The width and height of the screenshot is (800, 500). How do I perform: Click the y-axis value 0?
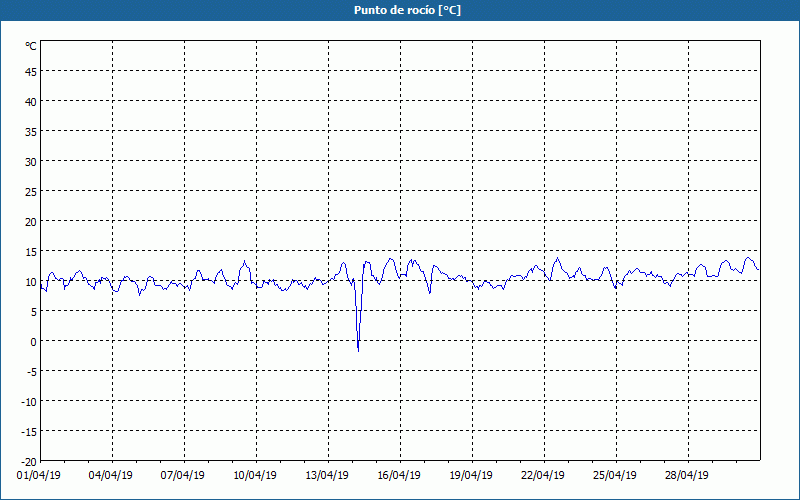pyautogui.click(x=34, y=342)
